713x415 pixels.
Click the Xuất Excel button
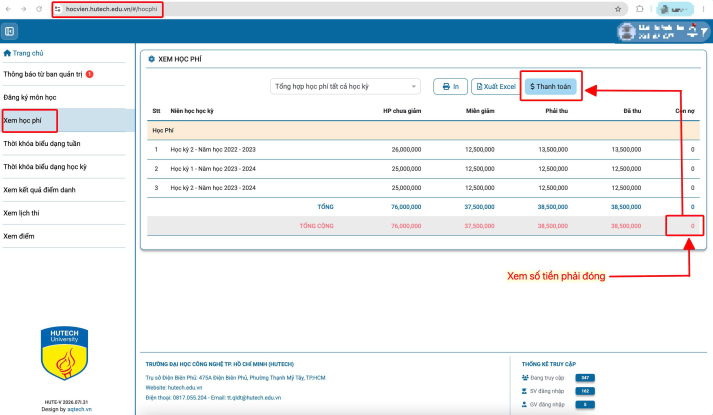point(496,86)
